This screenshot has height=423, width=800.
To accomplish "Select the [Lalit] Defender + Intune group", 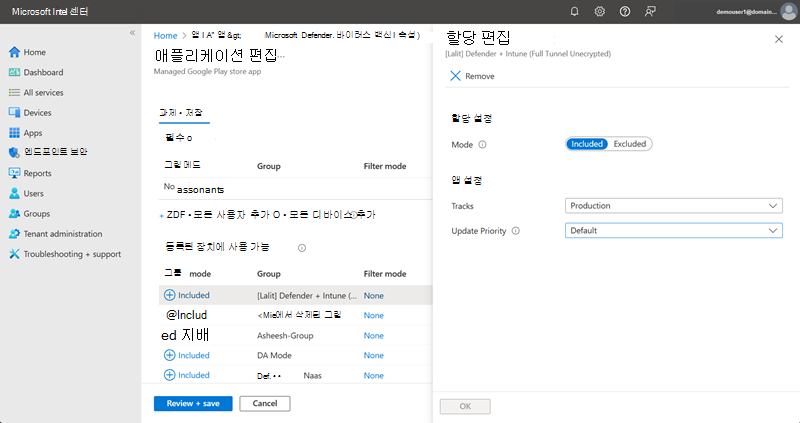I will (307, 295).
